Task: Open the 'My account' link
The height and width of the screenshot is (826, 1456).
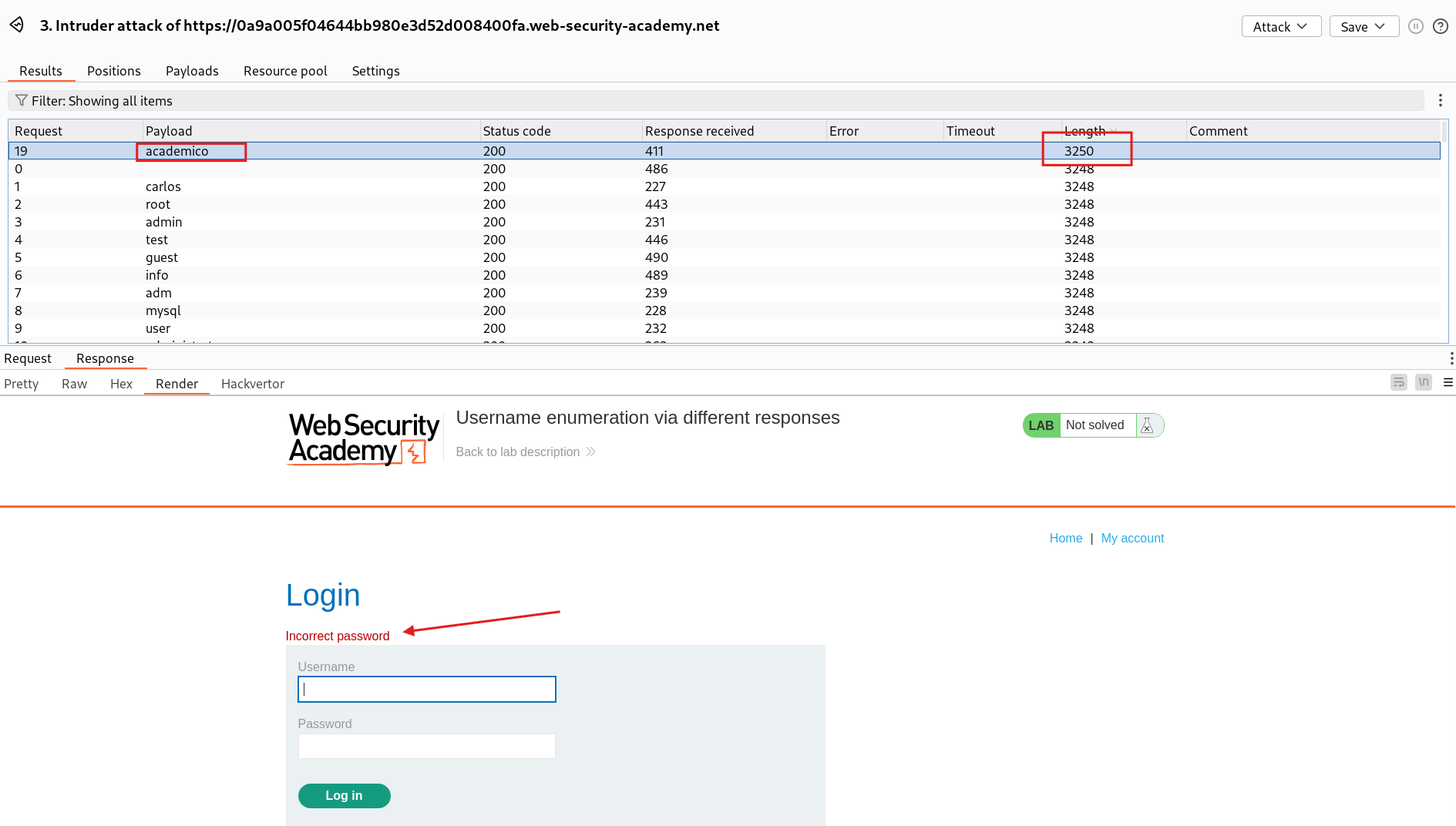Action: click(1132, 538)
